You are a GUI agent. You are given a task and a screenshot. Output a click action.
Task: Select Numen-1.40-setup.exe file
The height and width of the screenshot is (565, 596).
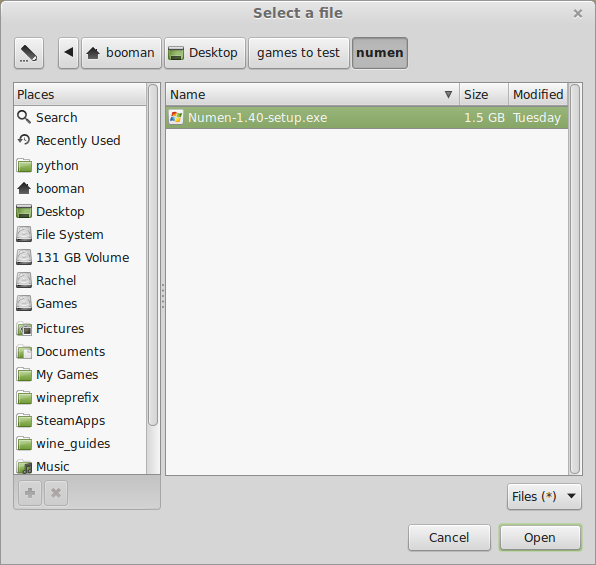tap(367, 117)
